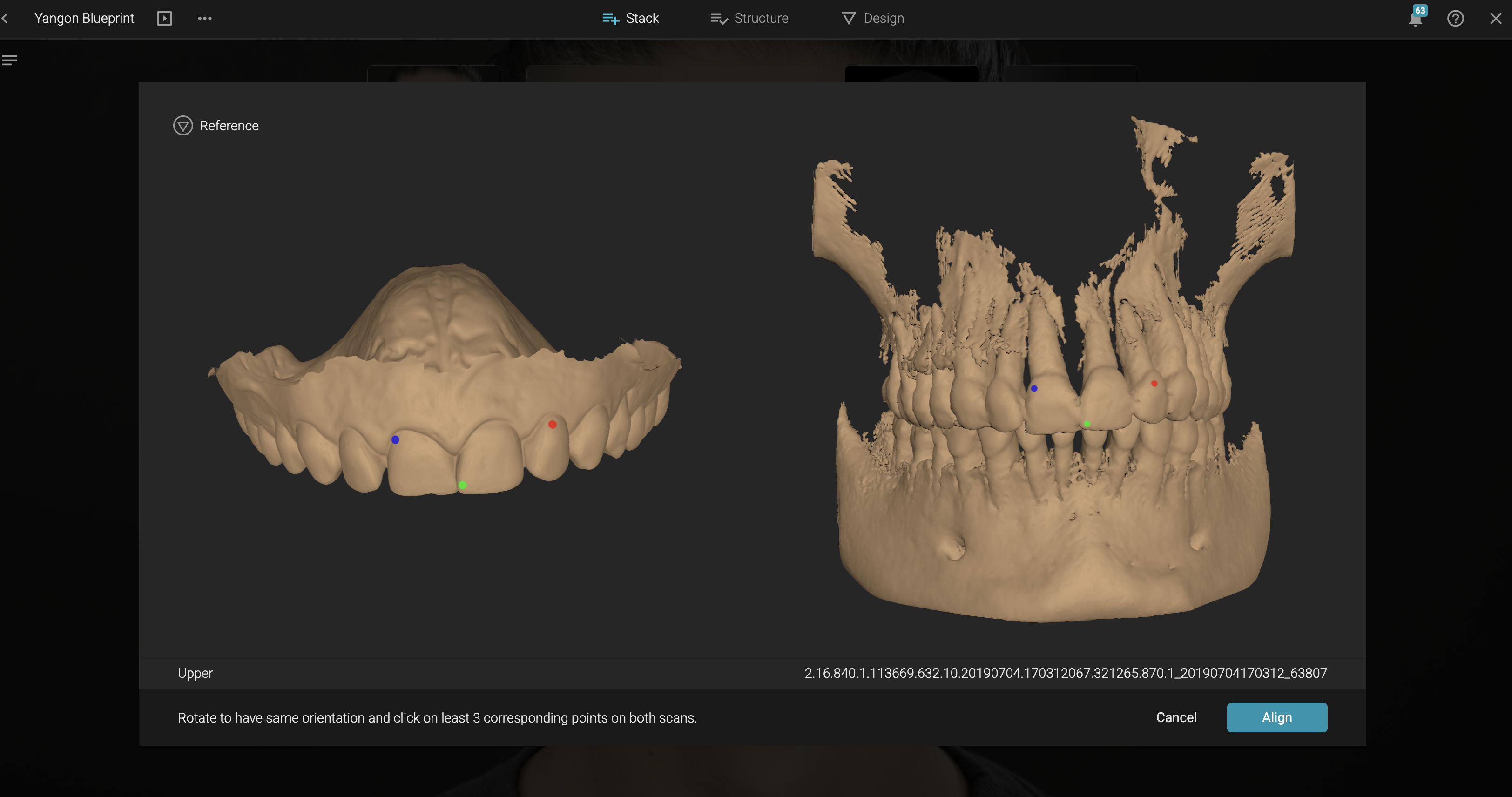
Task: Click the back arrow beside Yangon Blueprint
Action: [5, 18]
